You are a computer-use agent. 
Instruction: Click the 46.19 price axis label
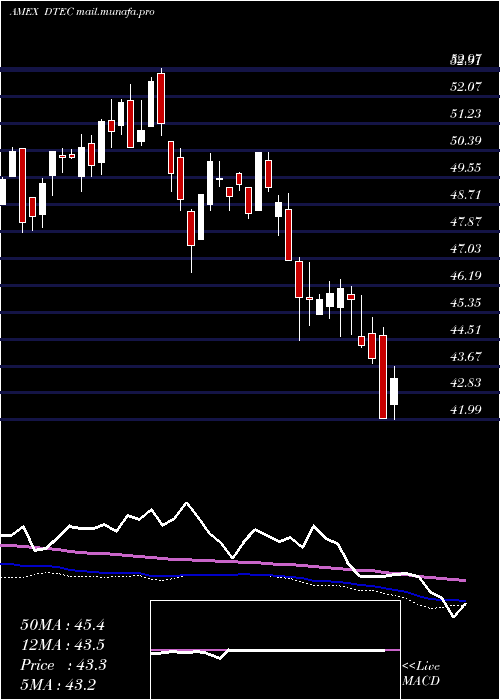point(466,276)
